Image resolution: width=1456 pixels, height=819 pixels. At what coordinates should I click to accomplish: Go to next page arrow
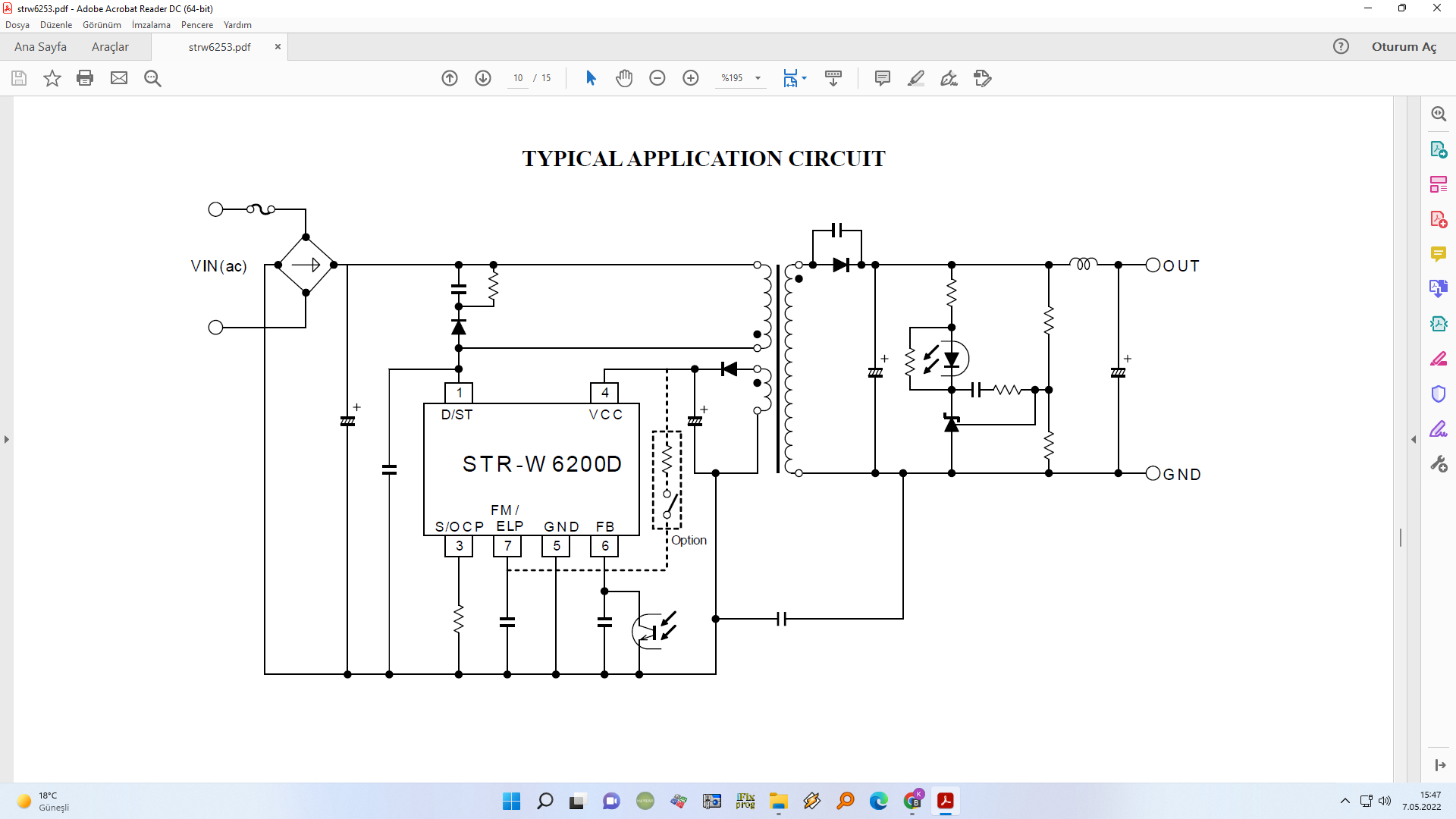pos(483,78)
